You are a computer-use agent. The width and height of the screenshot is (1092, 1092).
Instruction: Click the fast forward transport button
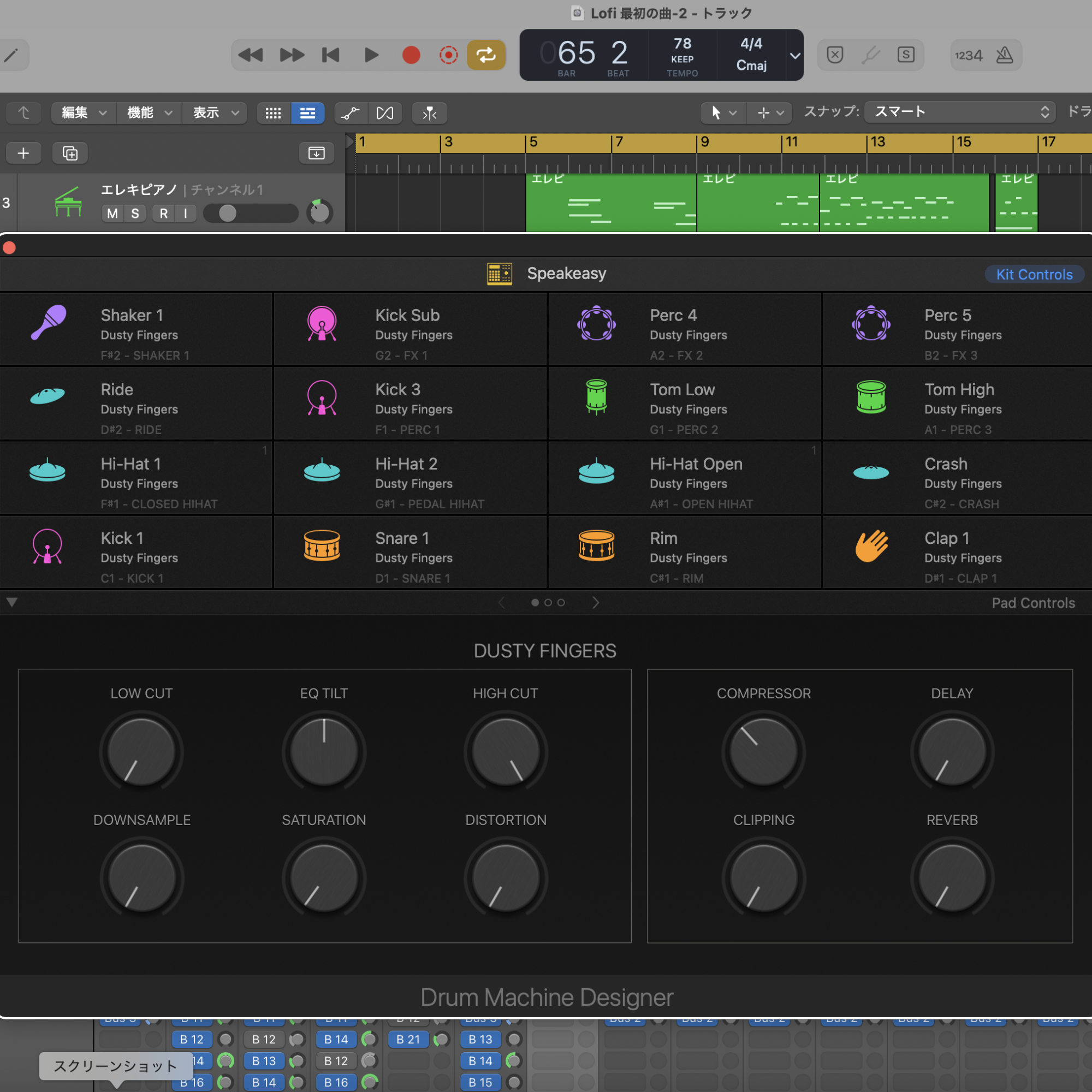292,55
